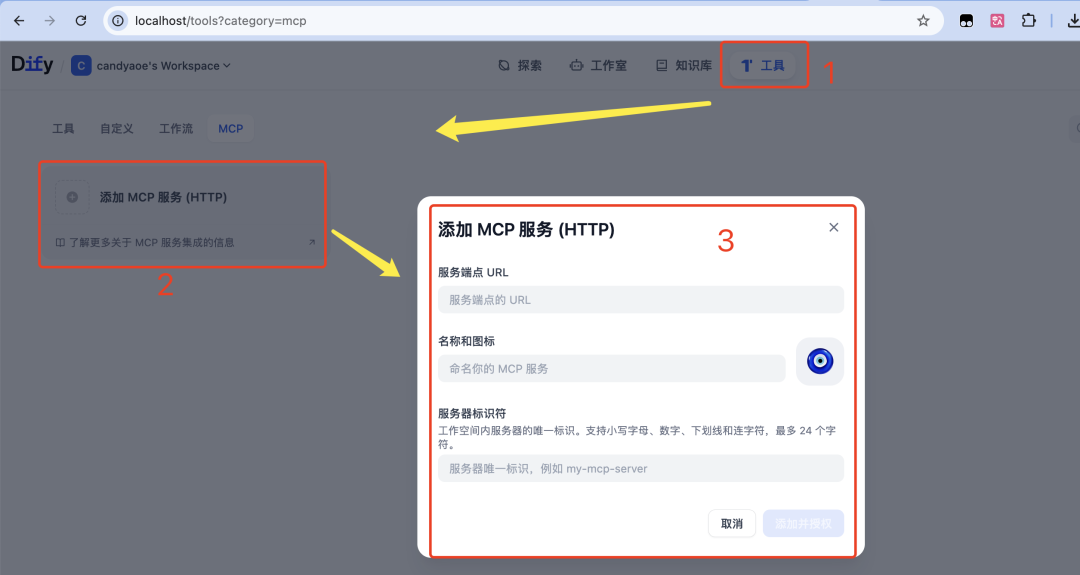Open the 知识库 navigation item
The image size is (1080, 575).
point(683,65)
